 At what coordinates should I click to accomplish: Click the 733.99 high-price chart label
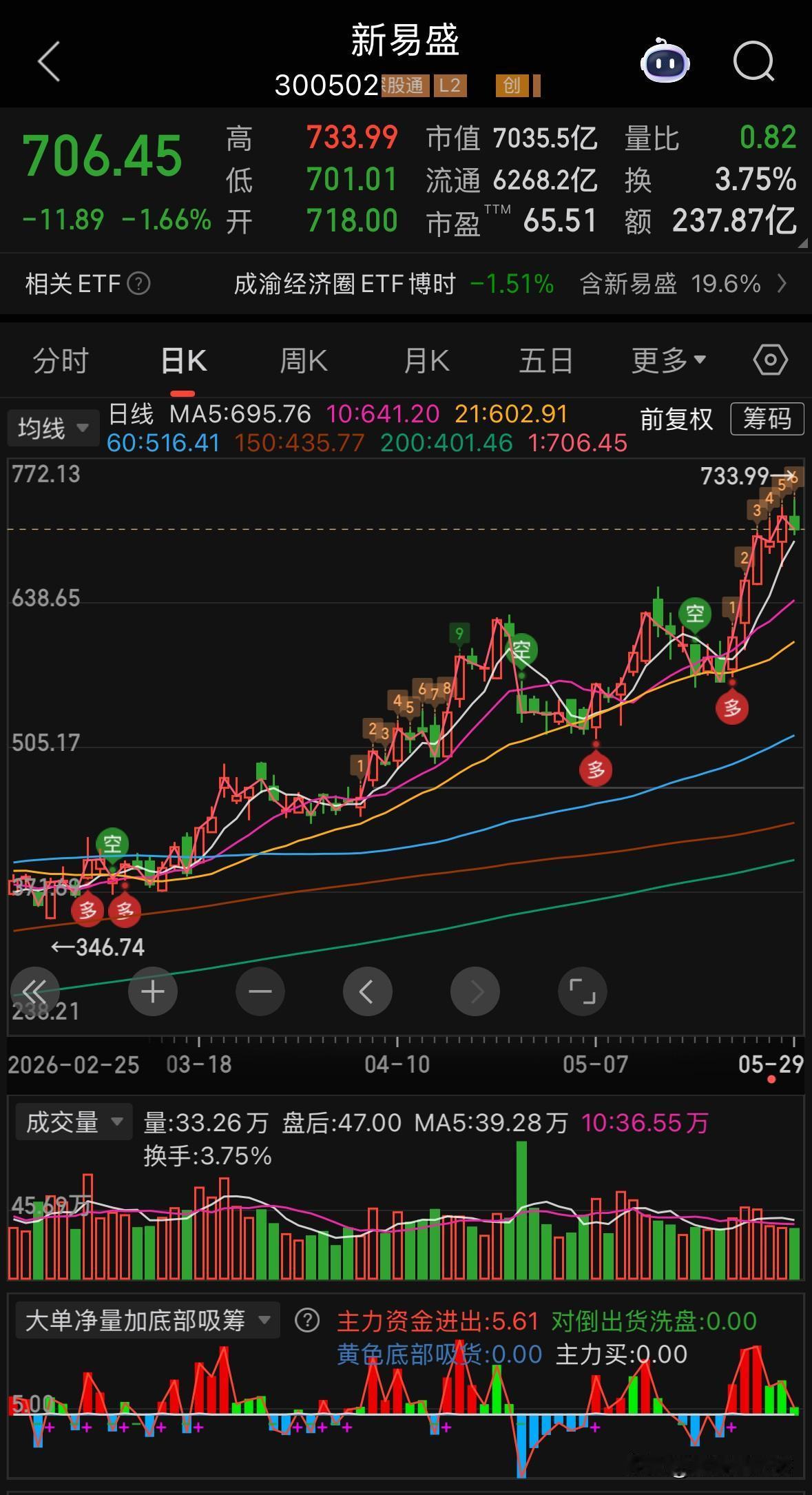(734, 476)
